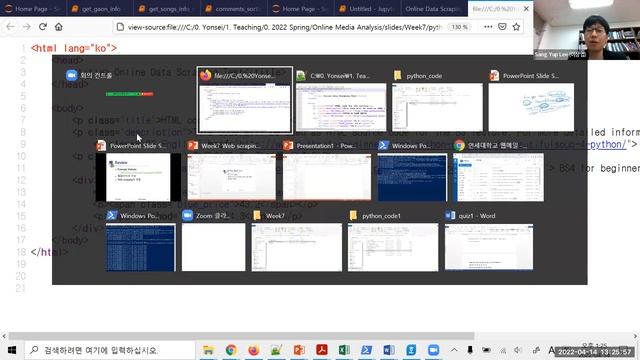Image resolution: width=640 pixels, height=360 pixels.
Task: Open File Explorer from taskbar
Action: pos(209,350)
